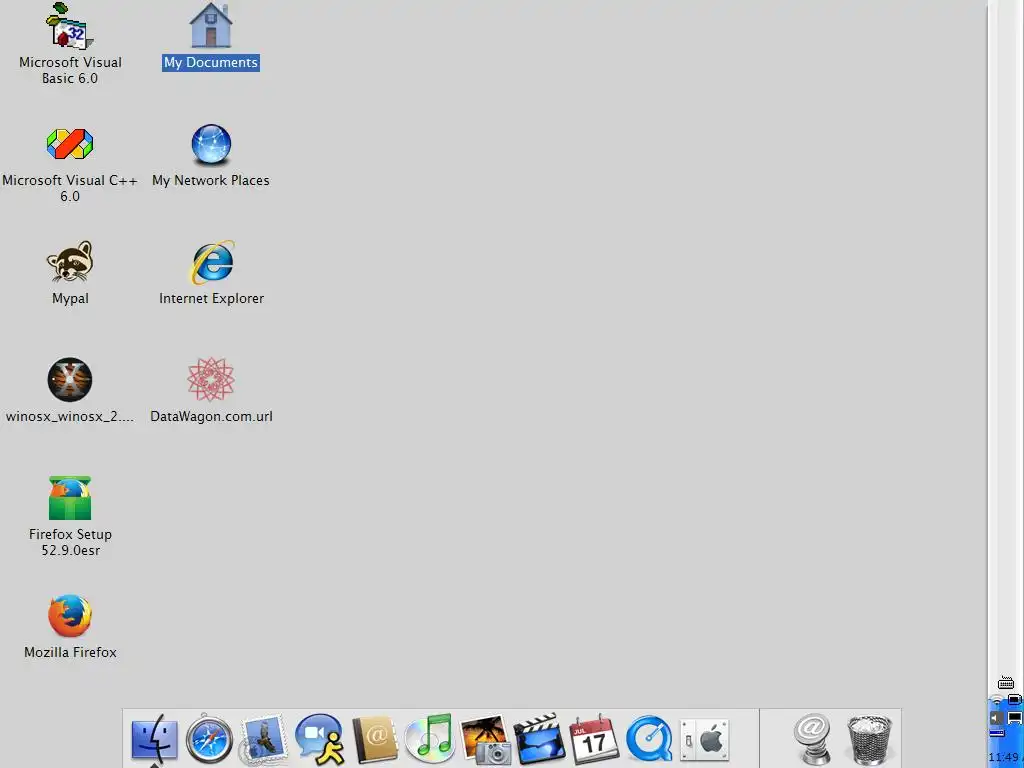Click the "Mypal" label text
Viewport: 1024px width, 768px height.
tap(70, 298)
